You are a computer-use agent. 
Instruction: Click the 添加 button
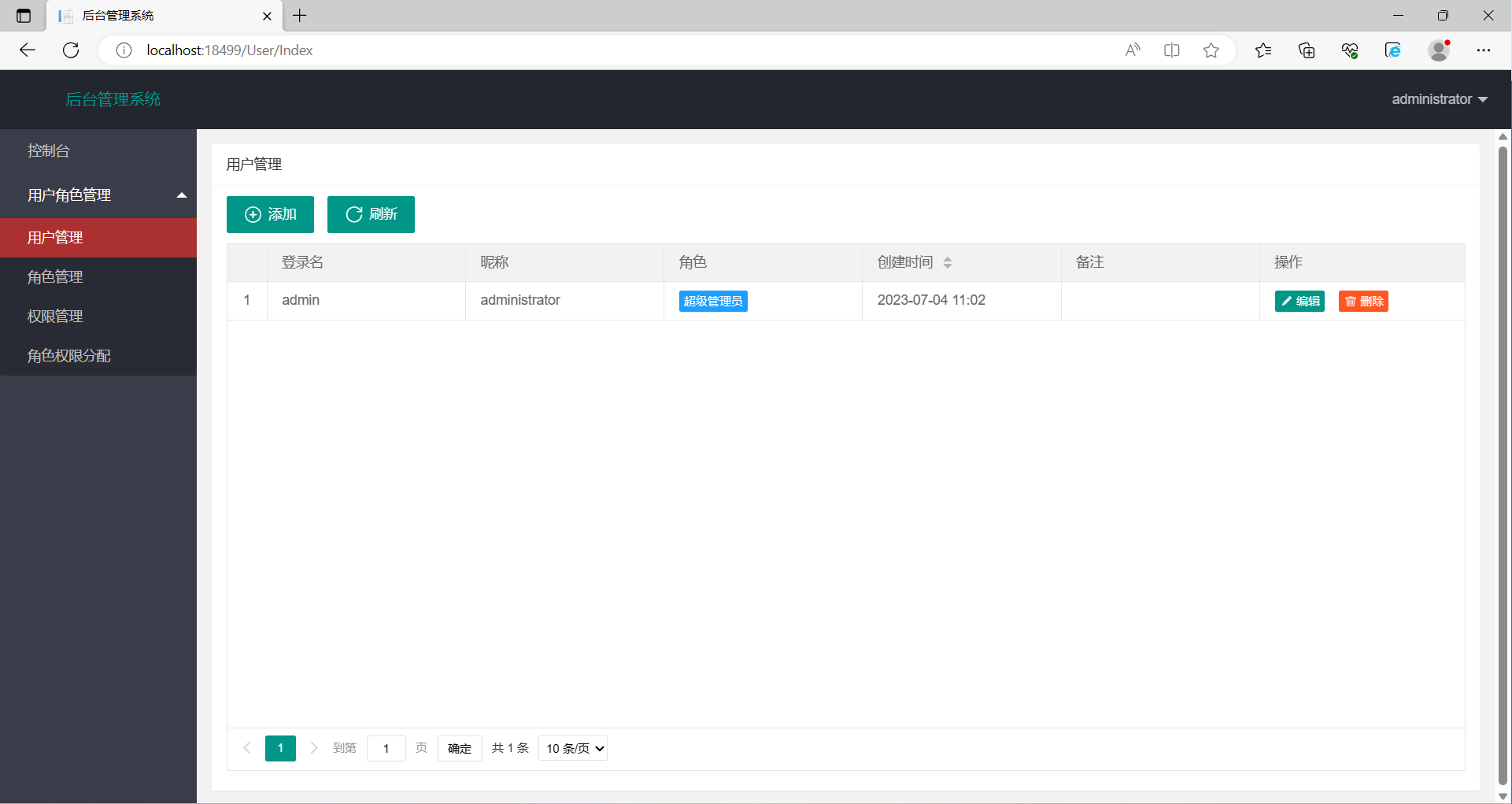(x=270, y=214)
